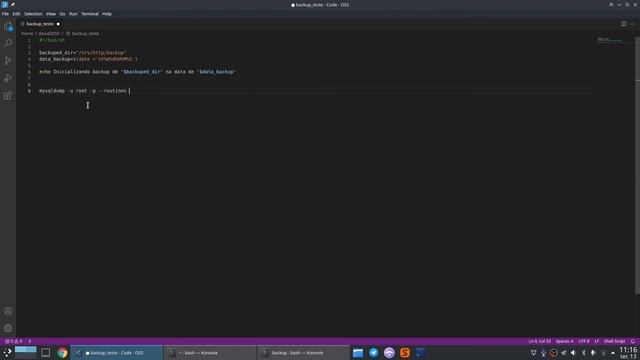
Task: Click the unsaved dot on backup_teste tab
Action: [x=58, y=24]
